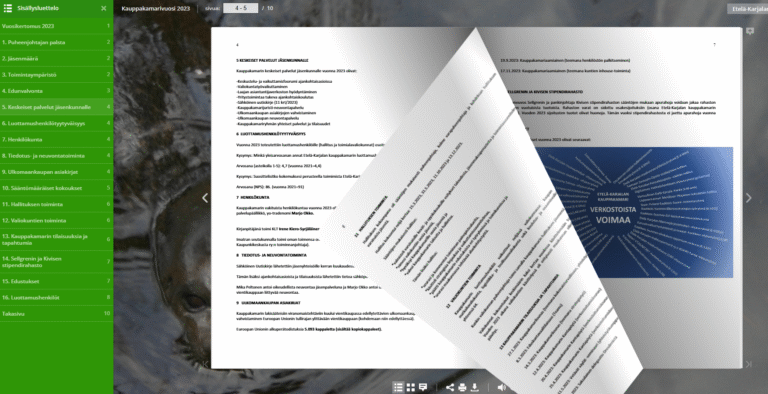Click the '9 ULKOMAANKAUPAN ASIAKIRJAT' heading
Screen dimensions: 768x394
pos(268,303)
